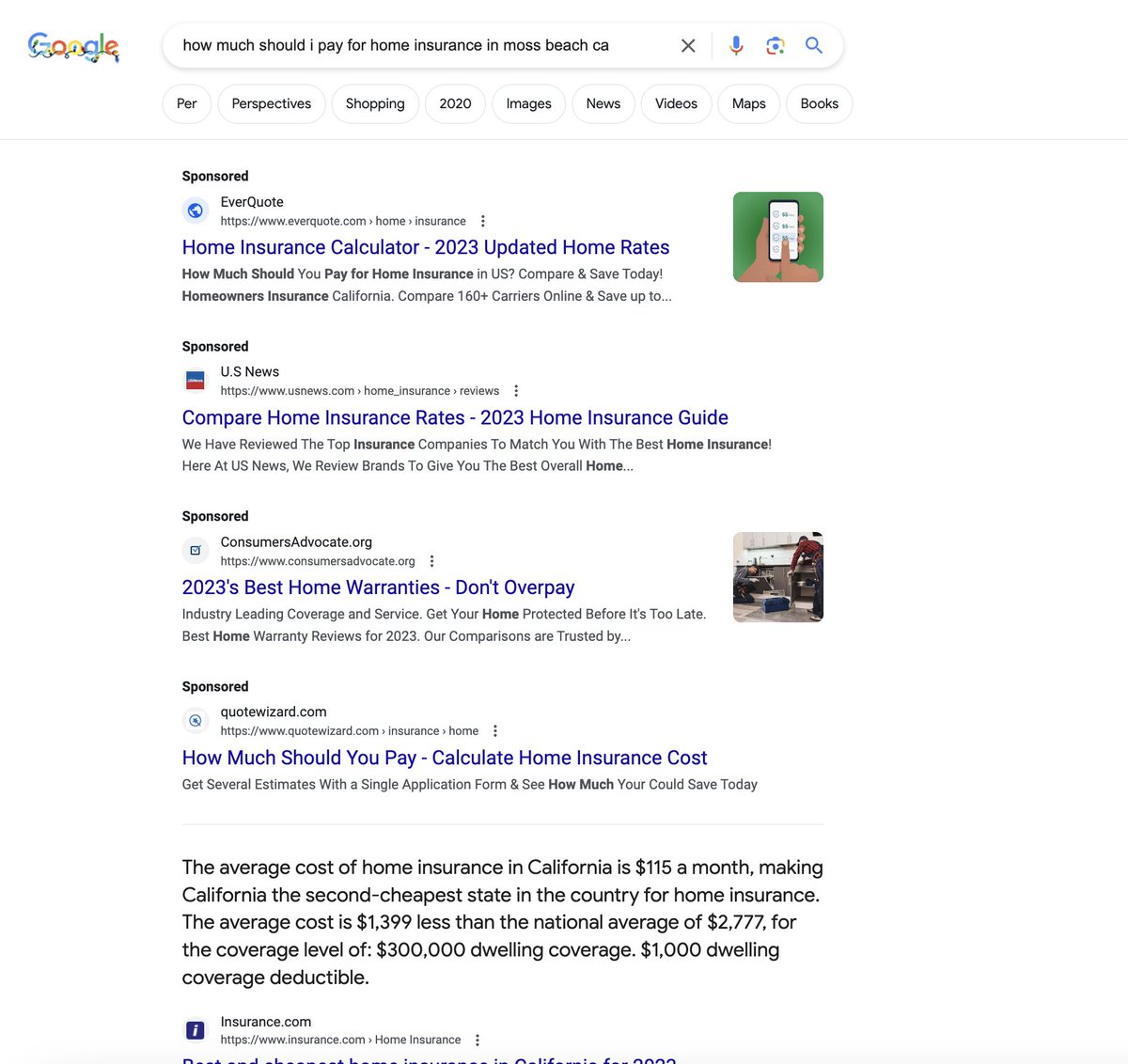Viewport: 1128px width, 1064px height.
Task: Switch to the Books tab
Action: click(x=820, y=103)
